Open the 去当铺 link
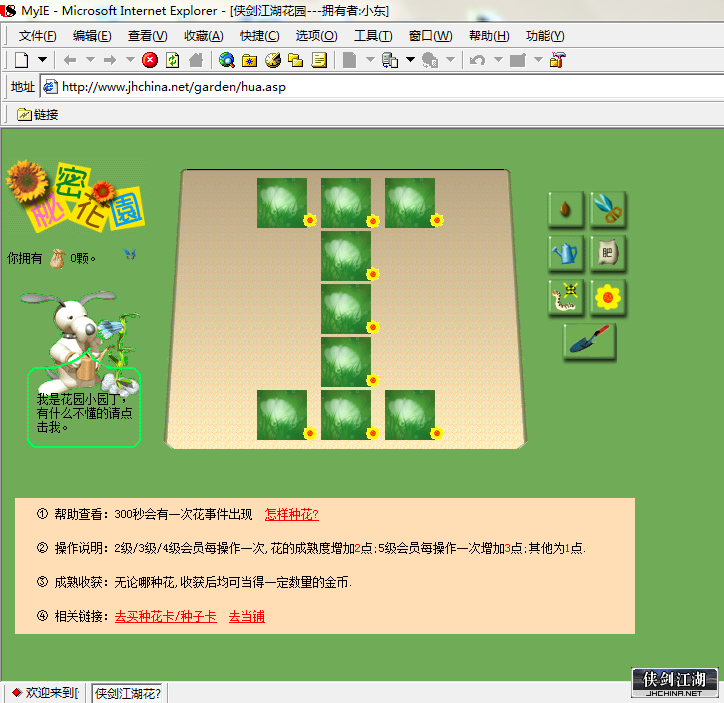 click(x=247, y=617)
